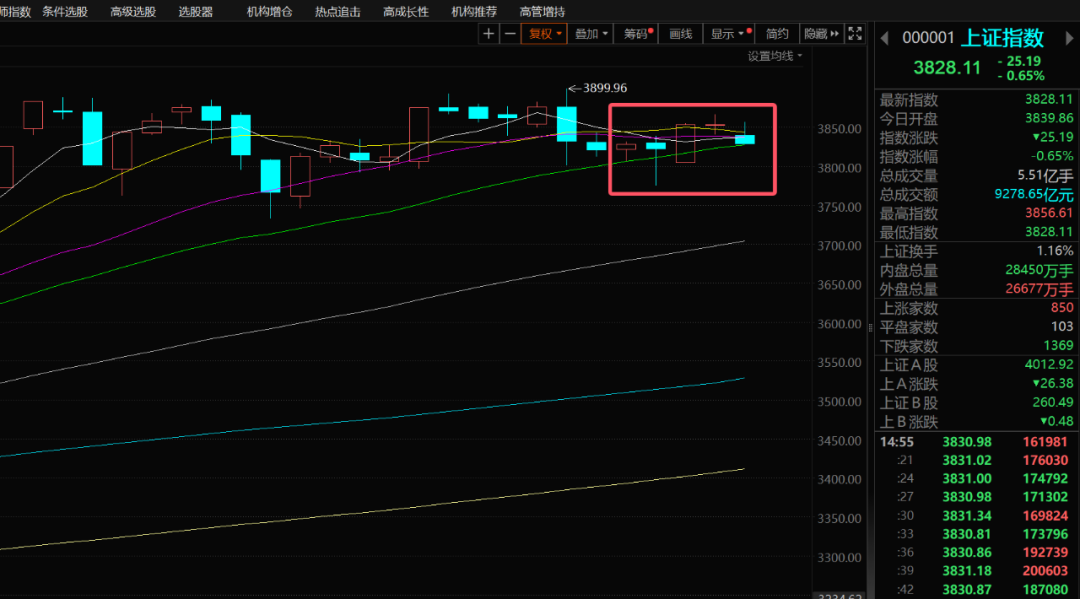This screenshot has height=599, width=1080.
Task: Click current index value 3828.11 header
Action: coord(947,67)
